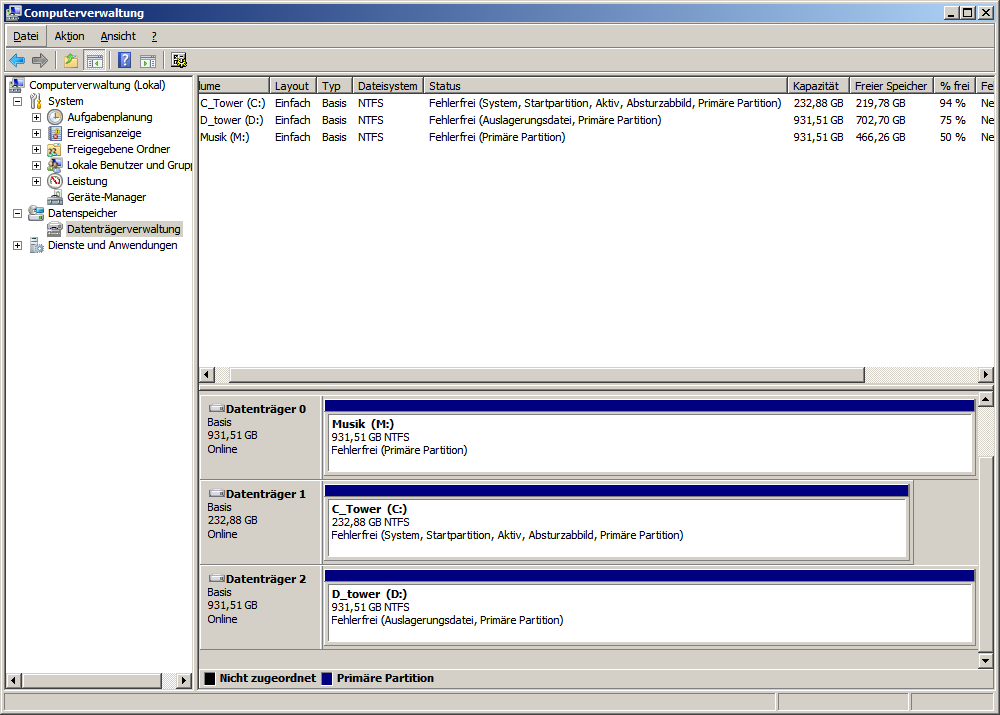Click the Computerverwaltung (Lokal) root icon
The image size is (1000, 715).
(x=17, y=85)
